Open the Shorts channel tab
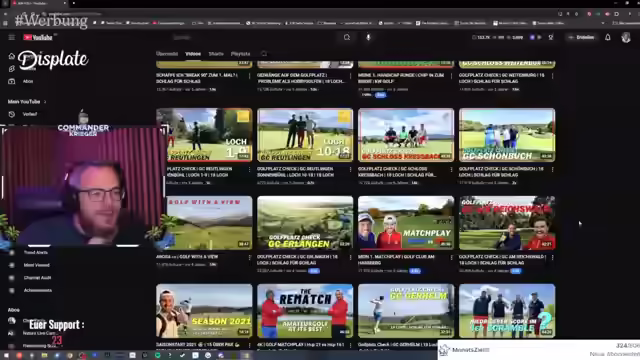This screenshot has width=640, height=360. click(216, 54)
